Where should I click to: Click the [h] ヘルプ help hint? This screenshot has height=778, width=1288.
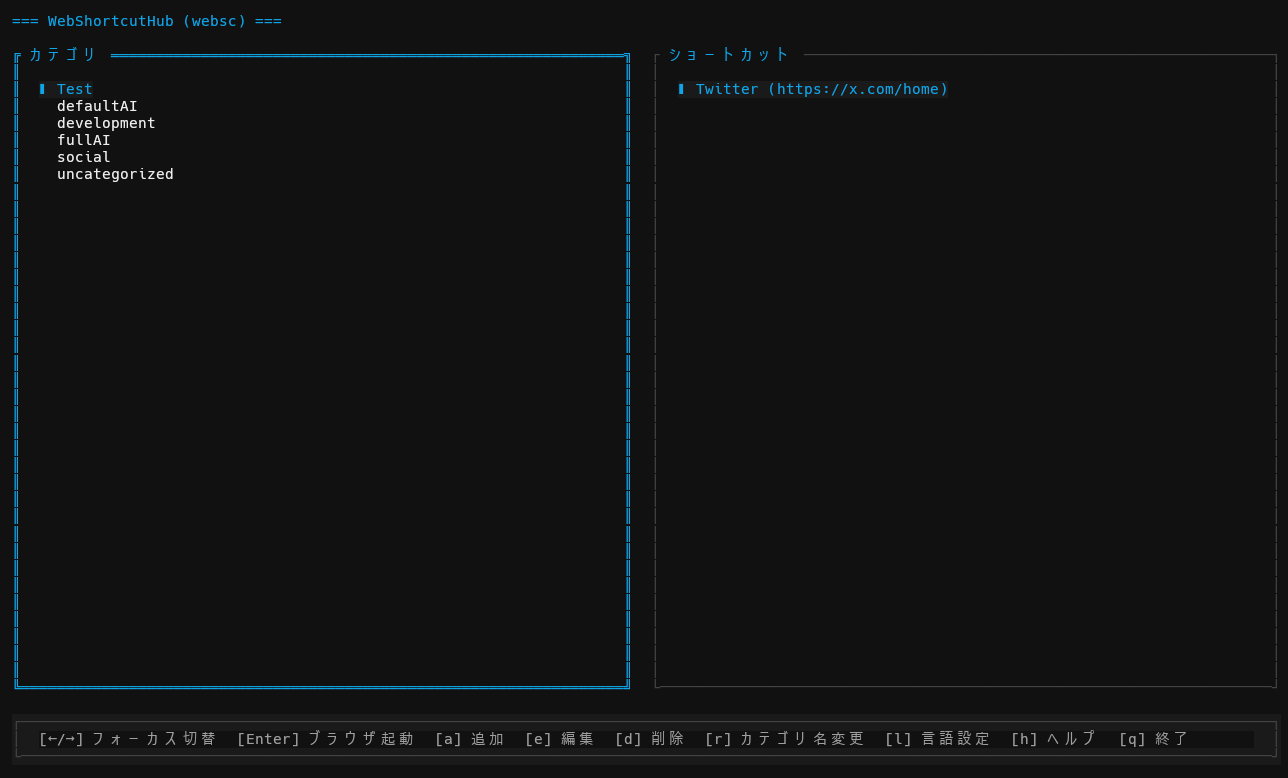(x=1054, y=739)
